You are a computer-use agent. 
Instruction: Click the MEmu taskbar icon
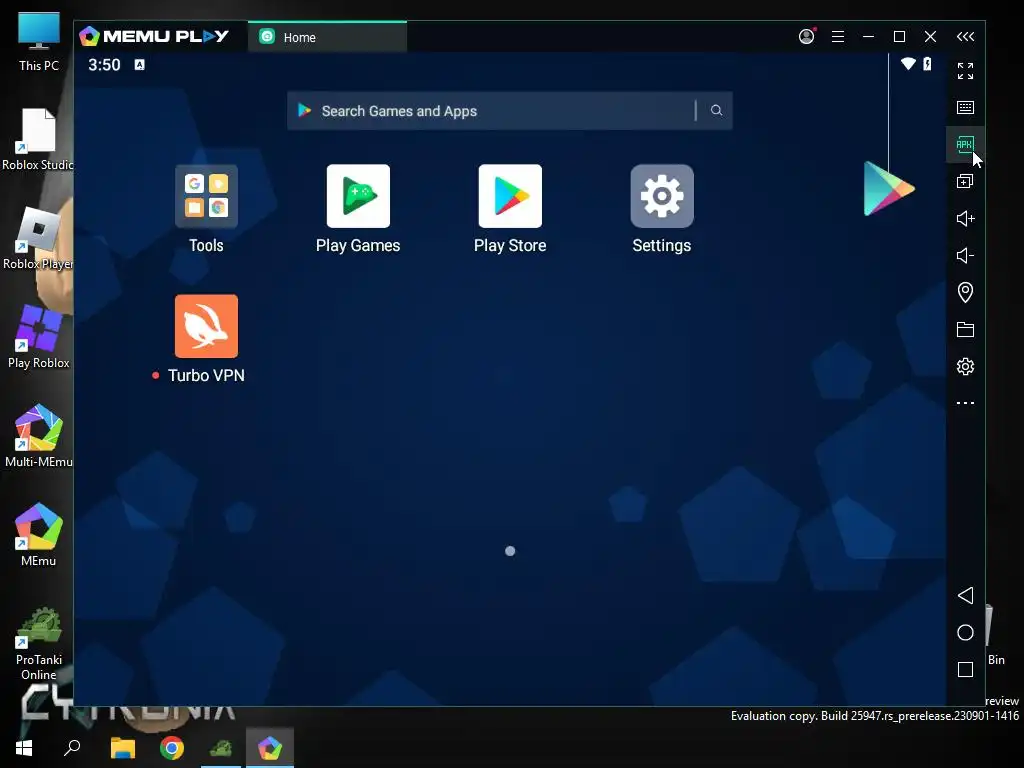(x=270, y=748)
